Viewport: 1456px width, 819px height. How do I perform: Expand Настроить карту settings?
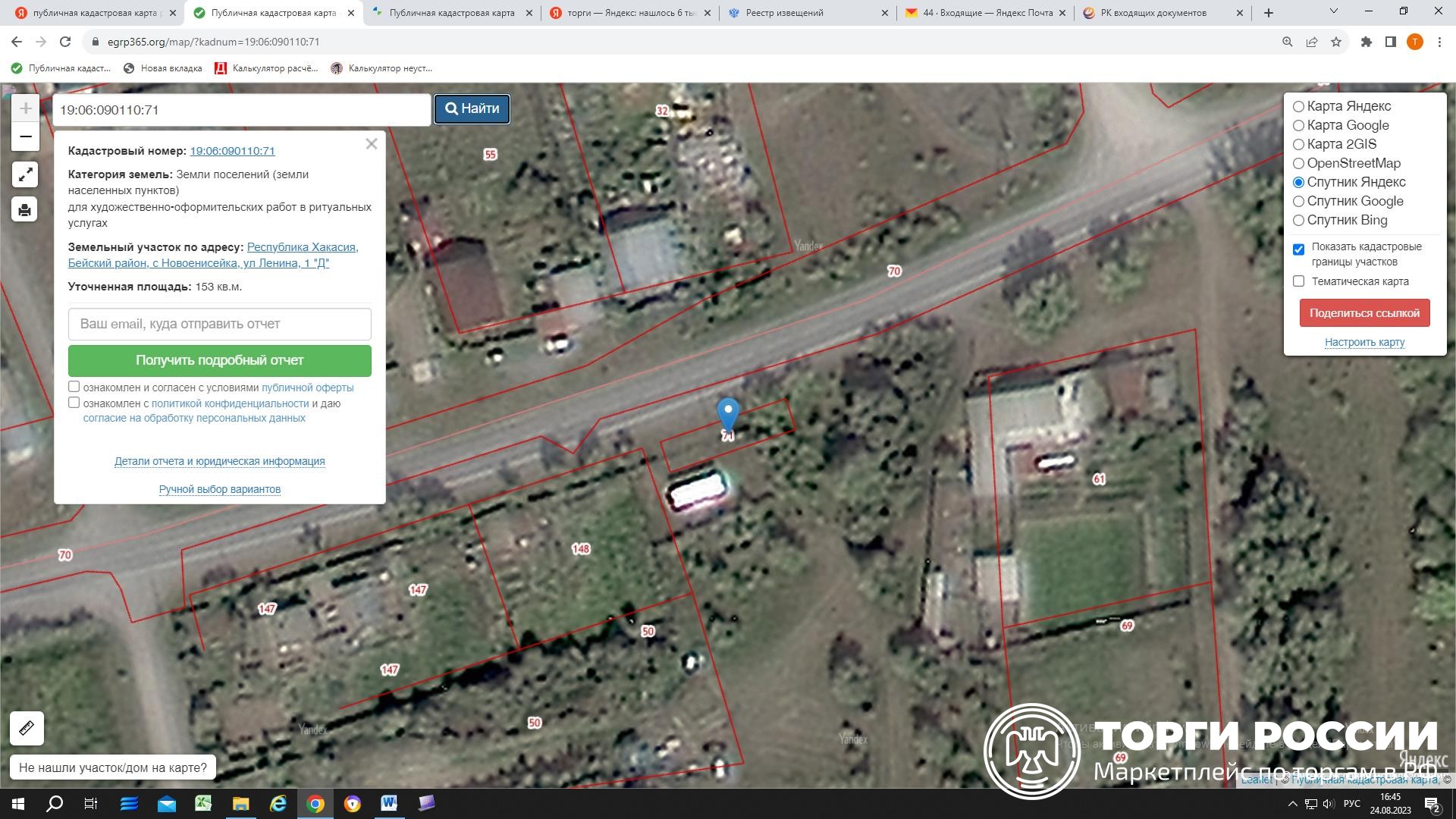(x=1364, y=342)
